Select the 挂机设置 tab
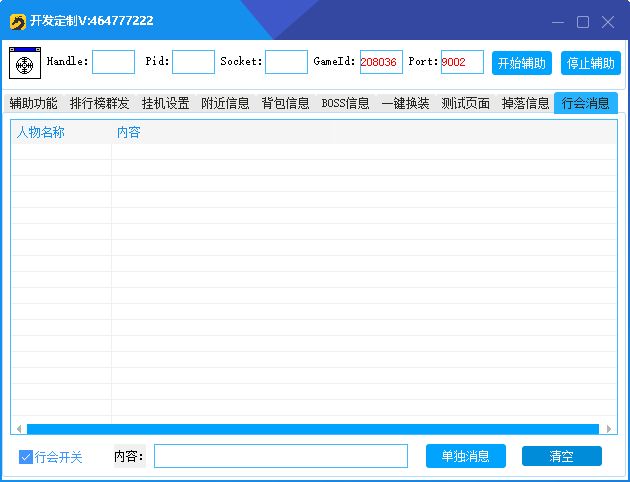 [x=165, y=103]
